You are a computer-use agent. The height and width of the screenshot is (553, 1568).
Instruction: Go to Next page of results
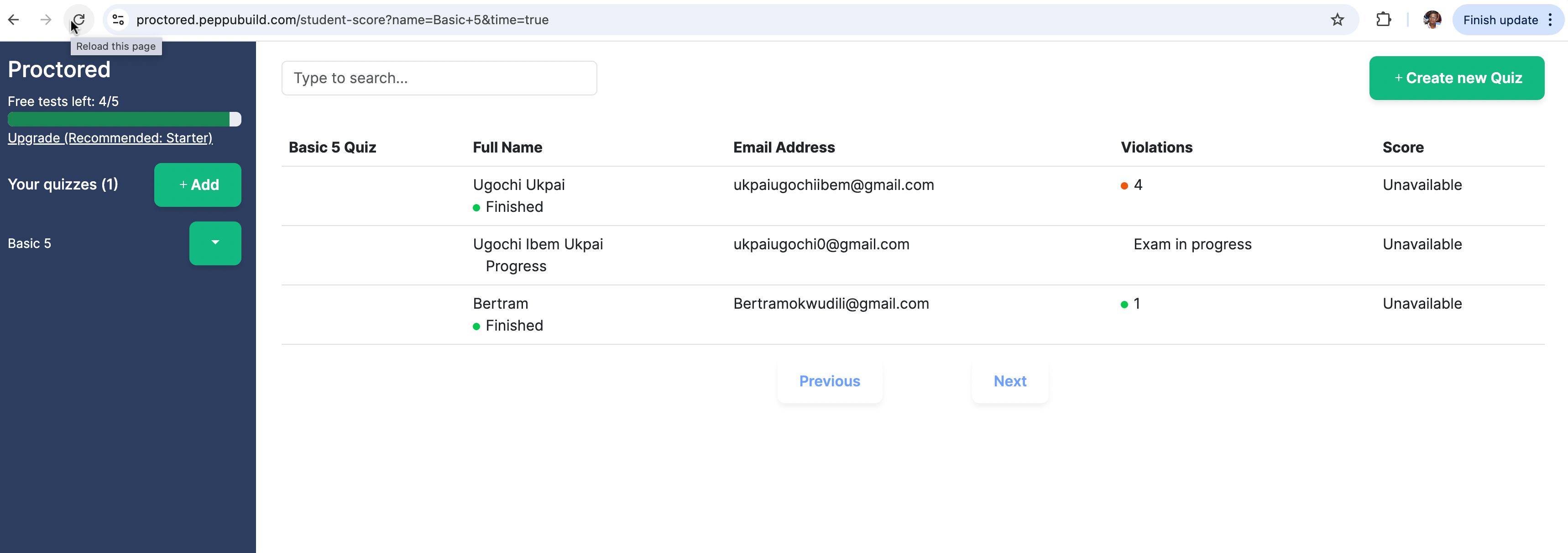coord(1010,381)
